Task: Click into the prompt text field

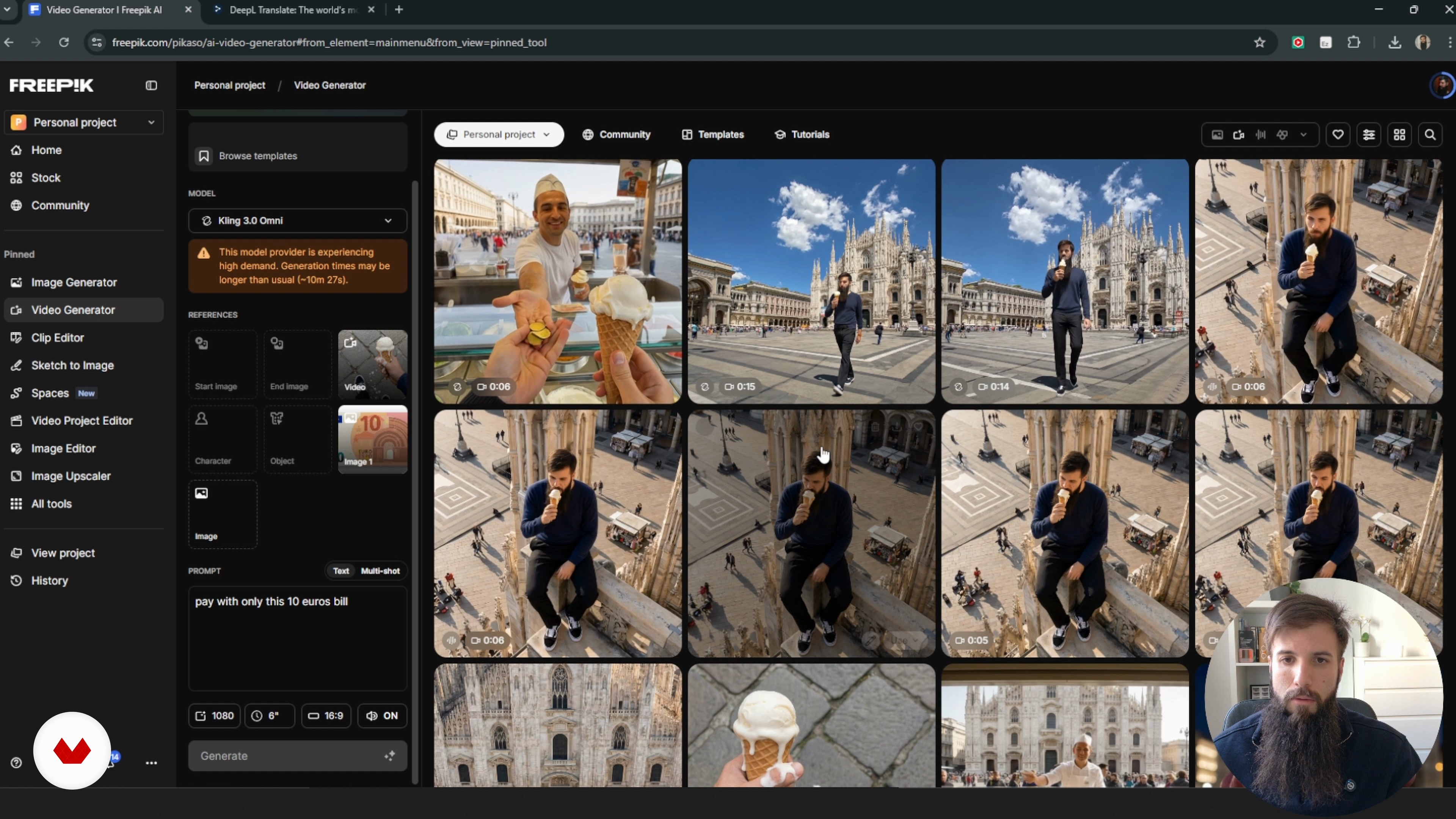Action: (x=297, y=639)
